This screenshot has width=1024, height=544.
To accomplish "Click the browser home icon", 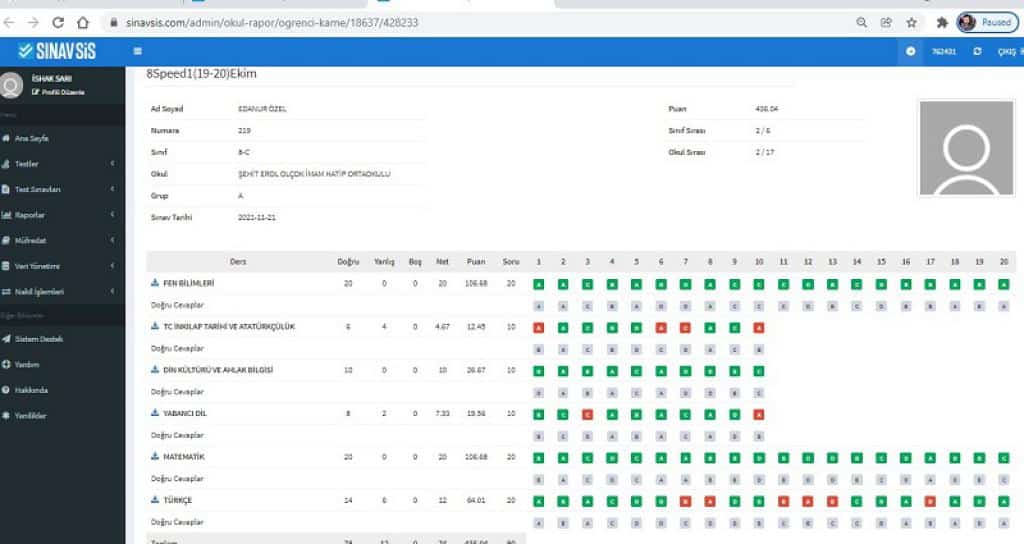I will (x=82, y=22).
